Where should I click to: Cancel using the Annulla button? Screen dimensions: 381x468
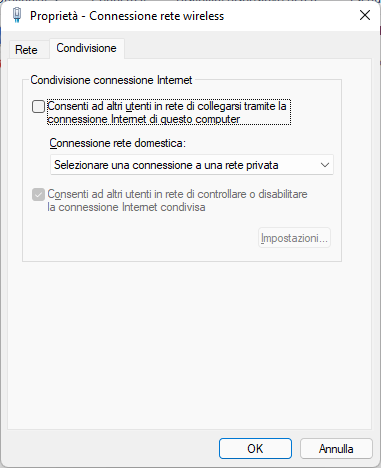coord(336,449)
